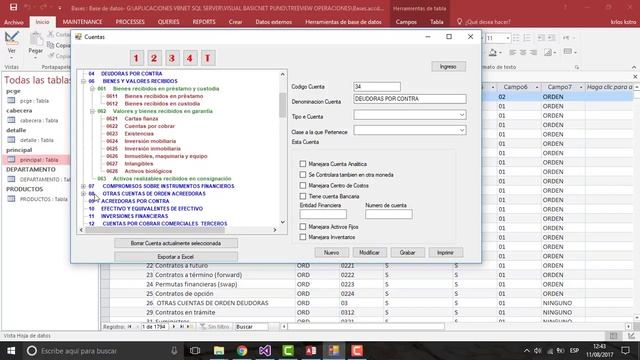Check Manejara Activos Fijos
This screenshot has width=640, height=360.
(303, 227)
